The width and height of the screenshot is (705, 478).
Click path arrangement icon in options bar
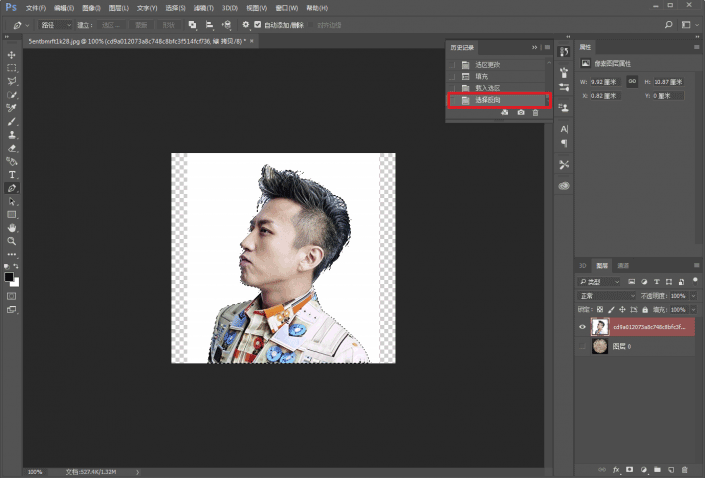coord(227,25)
